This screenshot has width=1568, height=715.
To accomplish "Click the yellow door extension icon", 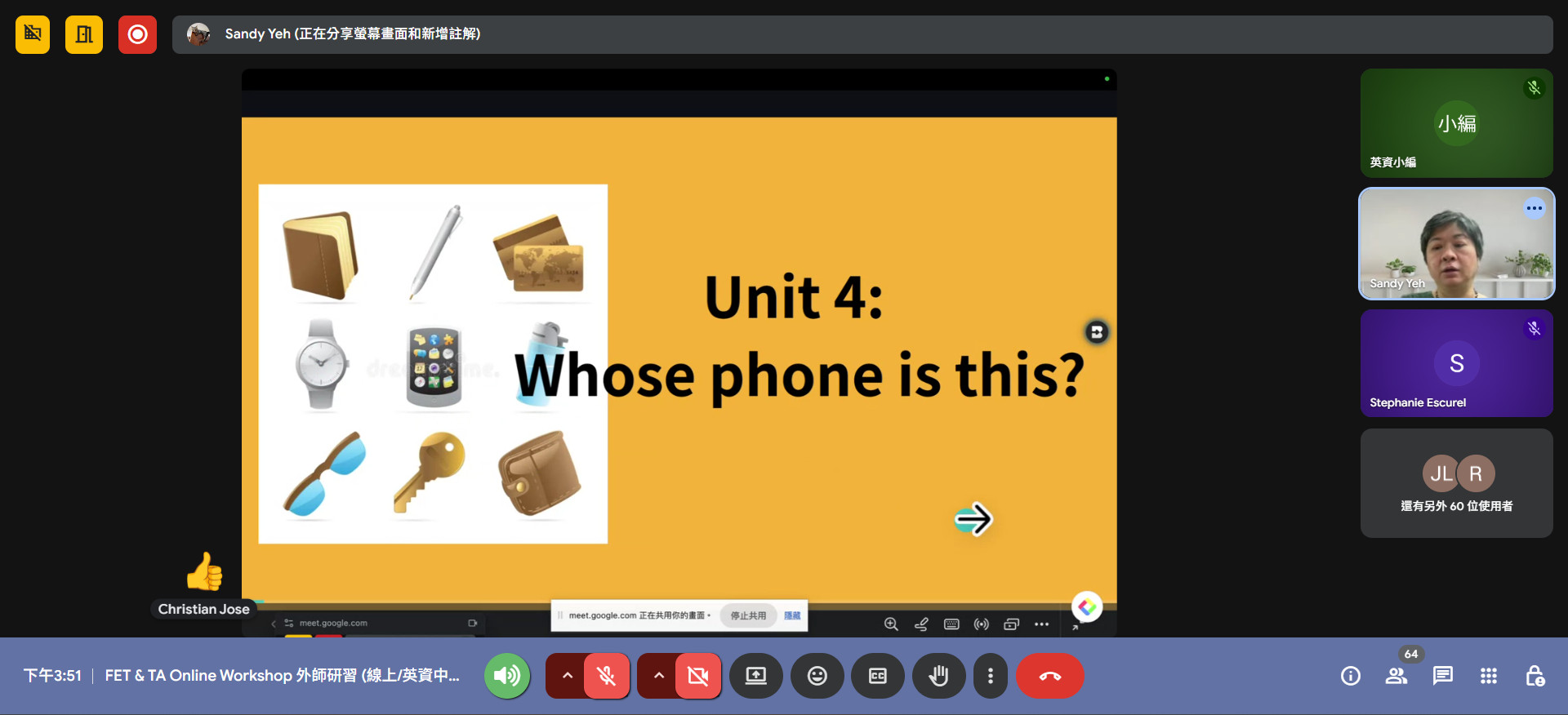I will click(x=84, y=34).
